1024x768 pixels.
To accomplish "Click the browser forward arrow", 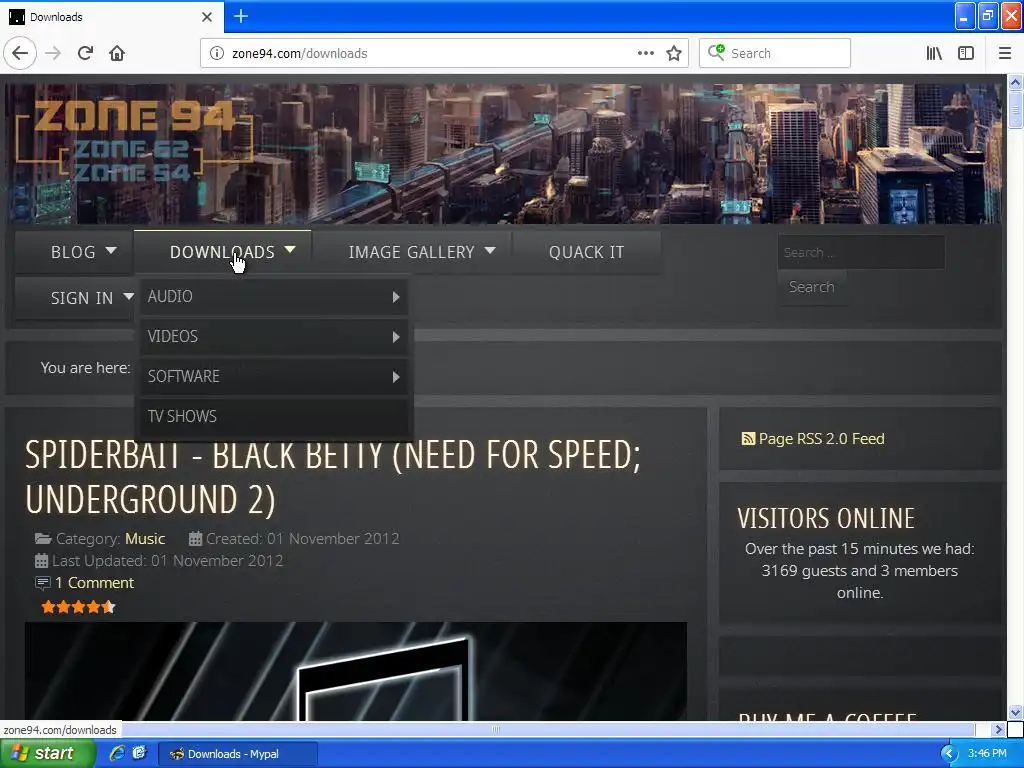I will click(53, 53).
